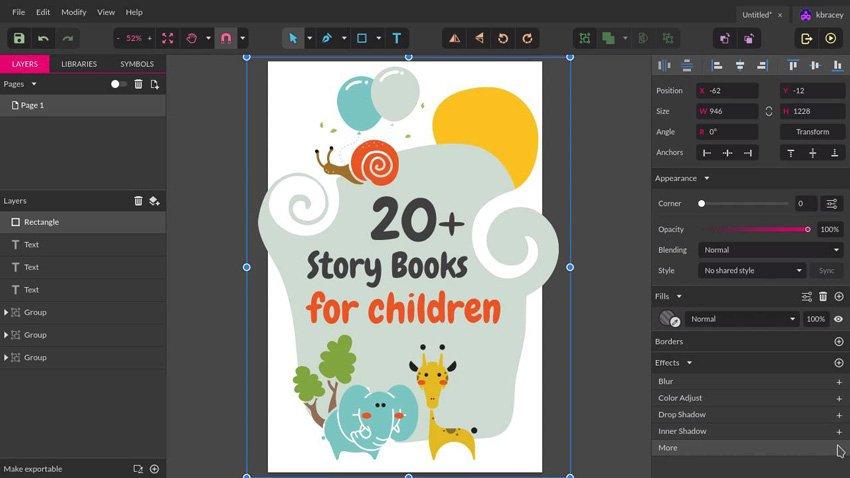Toggle the left horizontal anchor
850x478 pixels.
(x=706, y=153)
